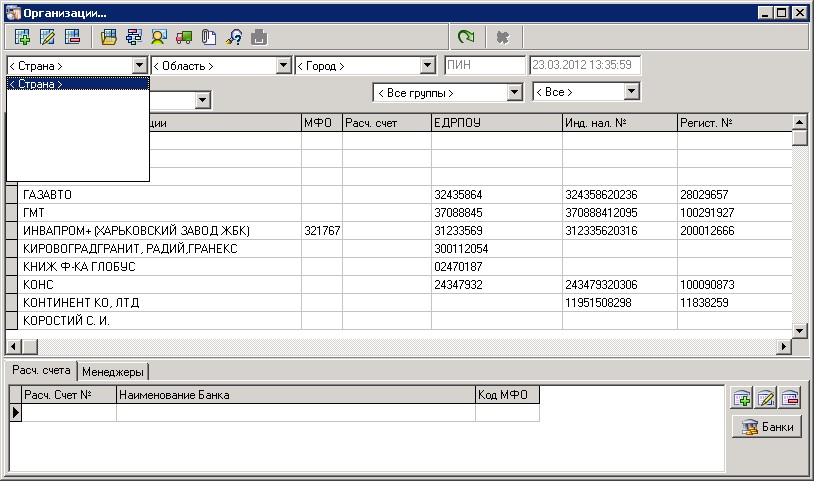Click the delivery truck toolbar icon

pos(184,37)
